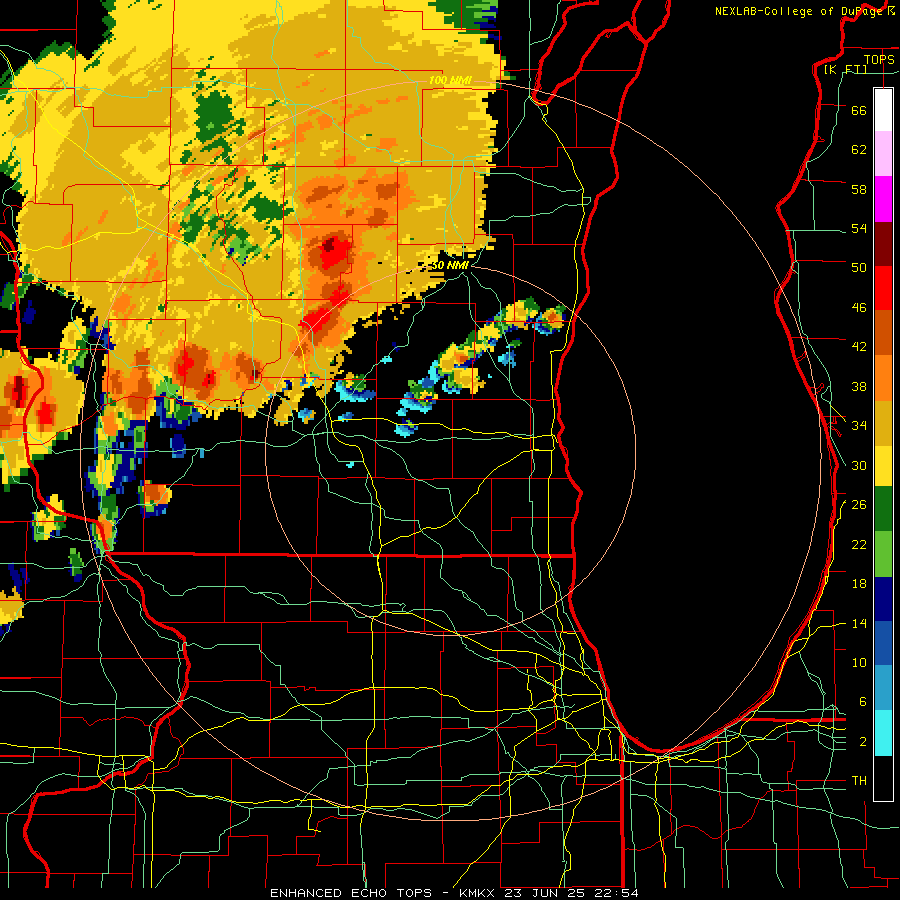Click the legend value "66"
This screenshot has height=900, width=900.
point(859,110)
